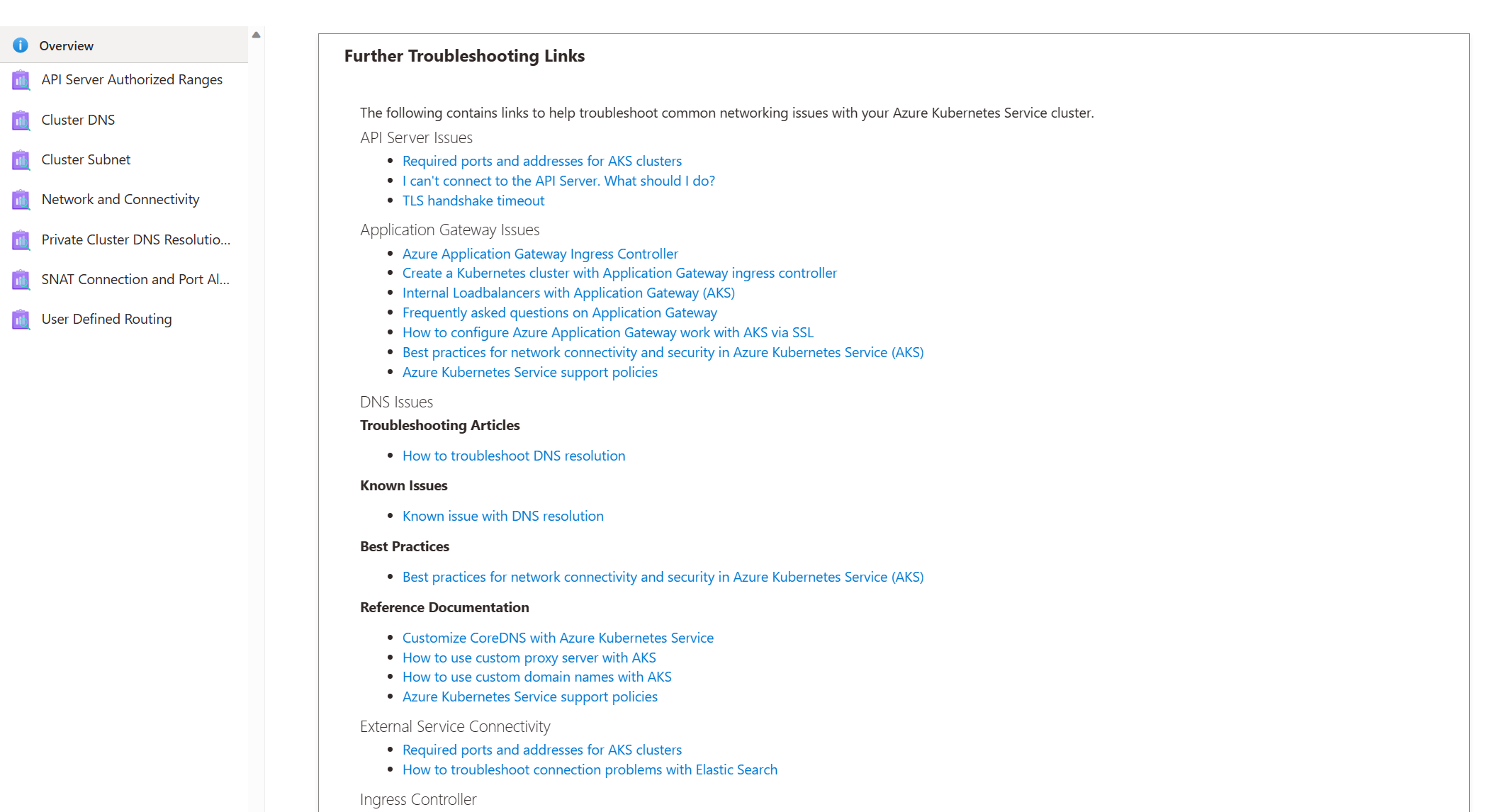This screenshot has height=812, width=1489.
Task: Select the API Server Authorized Ranges icon
Action: (x=21, y=79)
